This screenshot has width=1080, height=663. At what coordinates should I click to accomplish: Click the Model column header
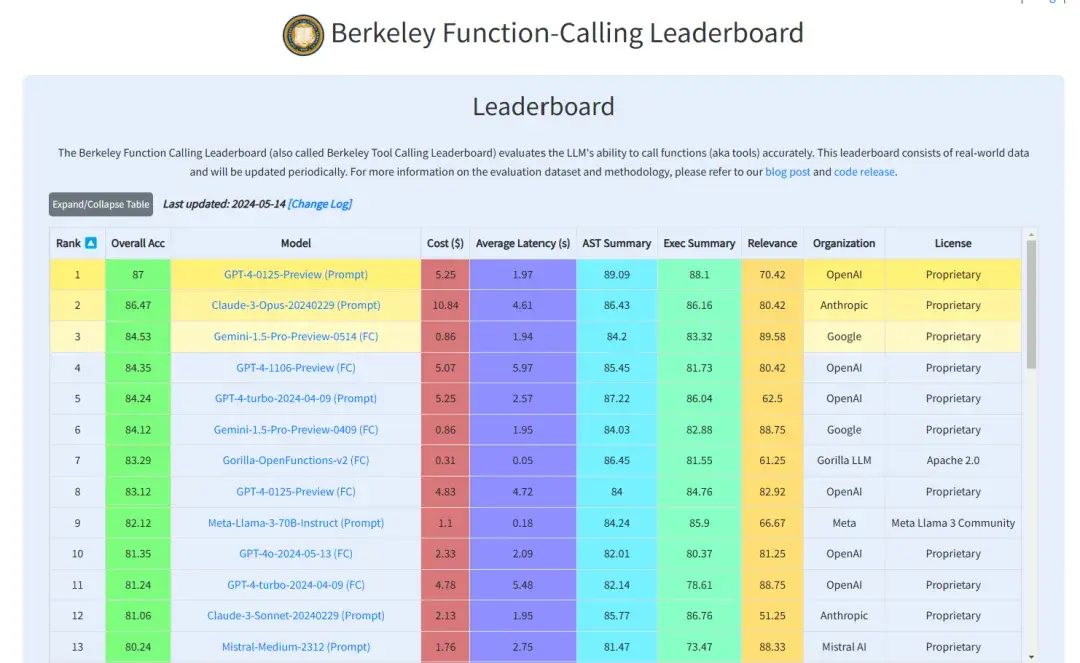point(296,243)
